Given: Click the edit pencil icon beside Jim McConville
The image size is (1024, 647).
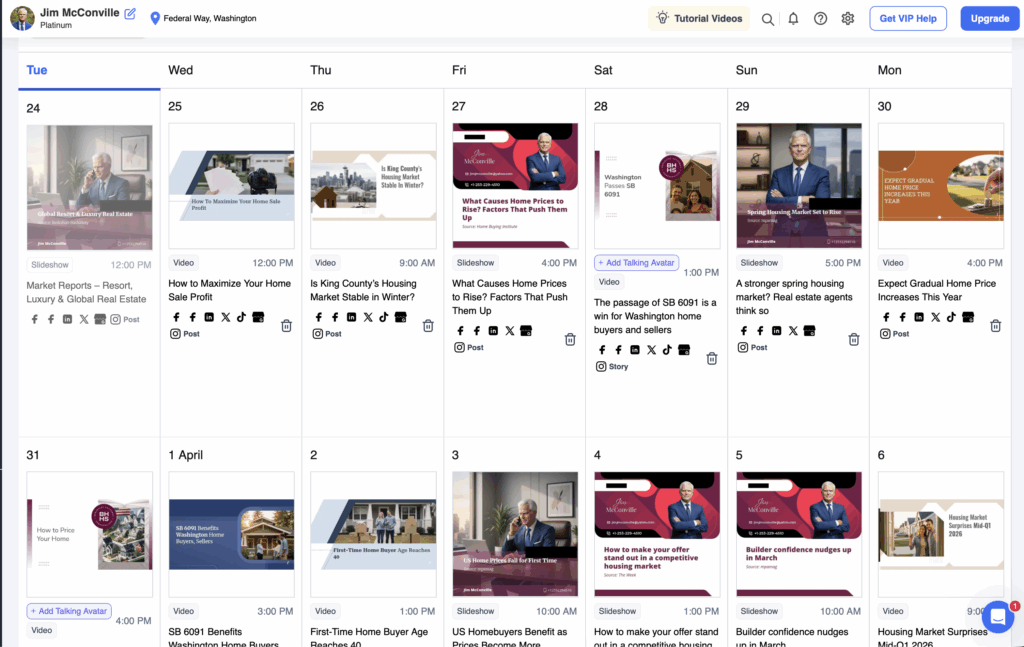Looking at the screenshot, I should 130,13.
